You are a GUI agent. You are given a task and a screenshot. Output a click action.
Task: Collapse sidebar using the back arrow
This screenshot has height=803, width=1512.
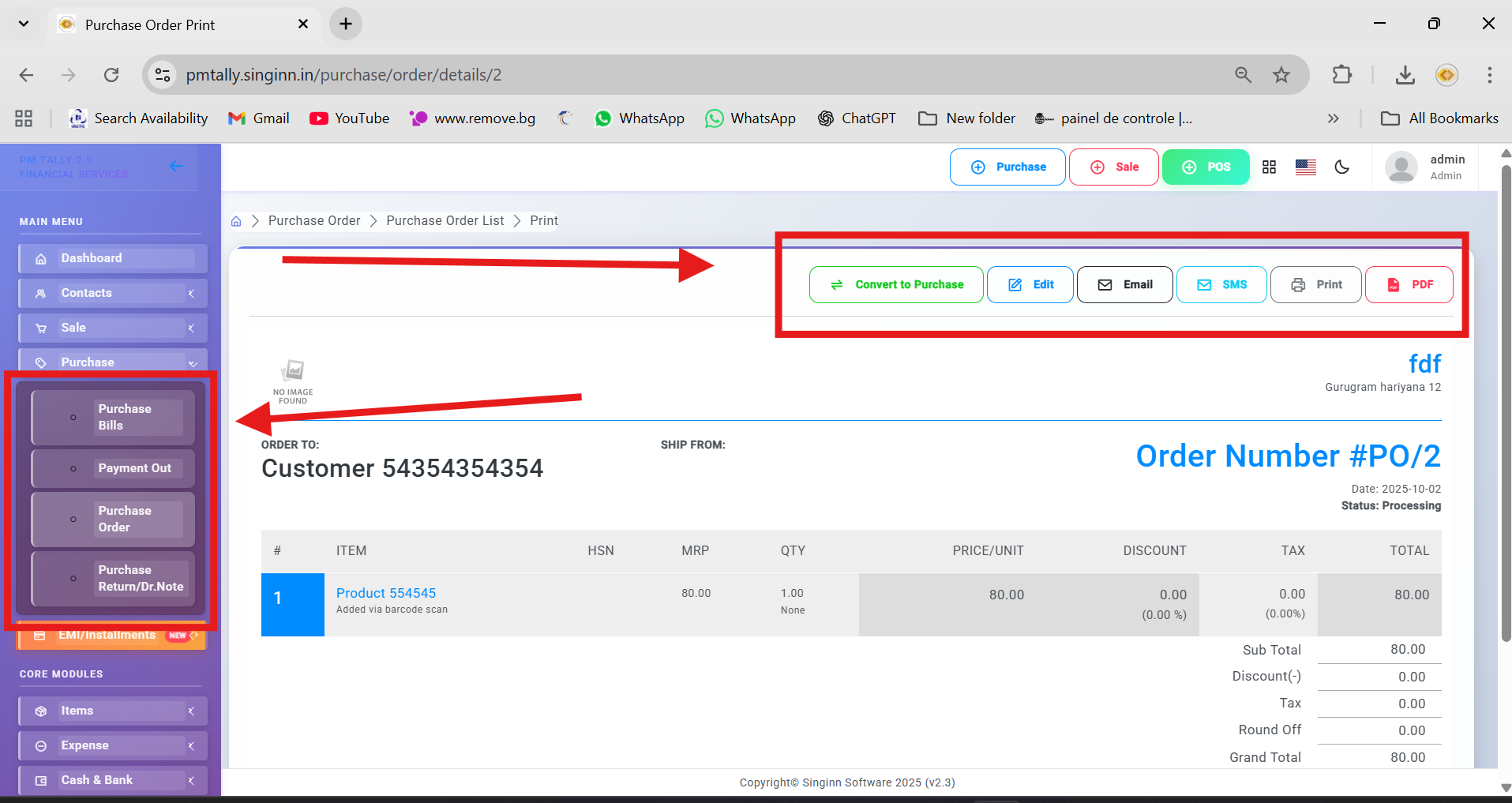tap(176, 166)
